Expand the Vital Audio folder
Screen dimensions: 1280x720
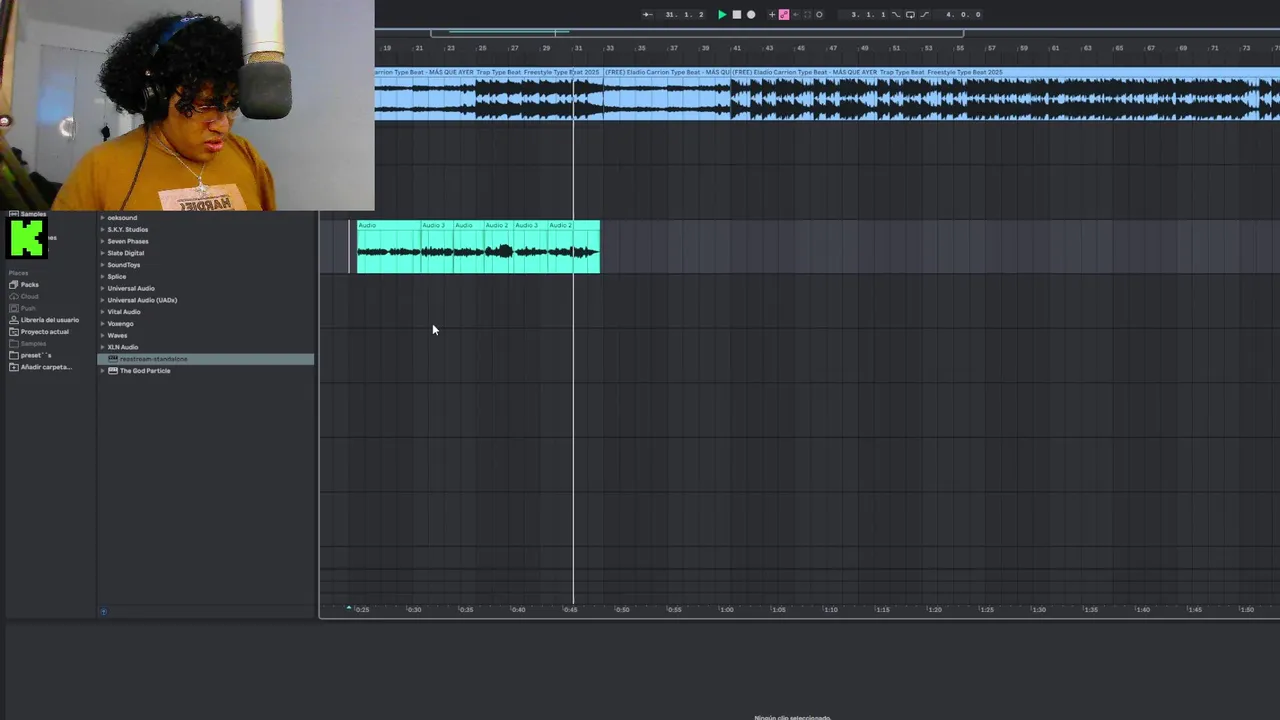[102, 312]
